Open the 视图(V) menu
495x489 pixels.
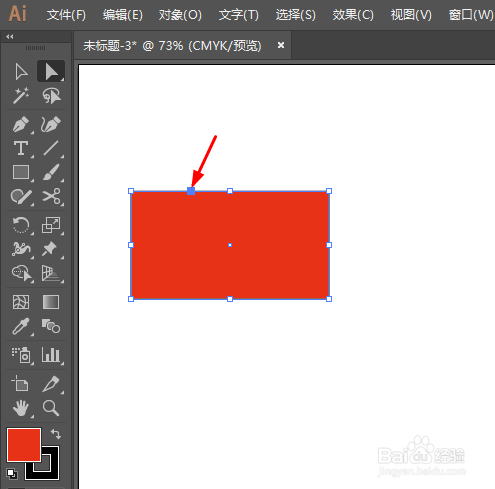(x=411, y=15)
